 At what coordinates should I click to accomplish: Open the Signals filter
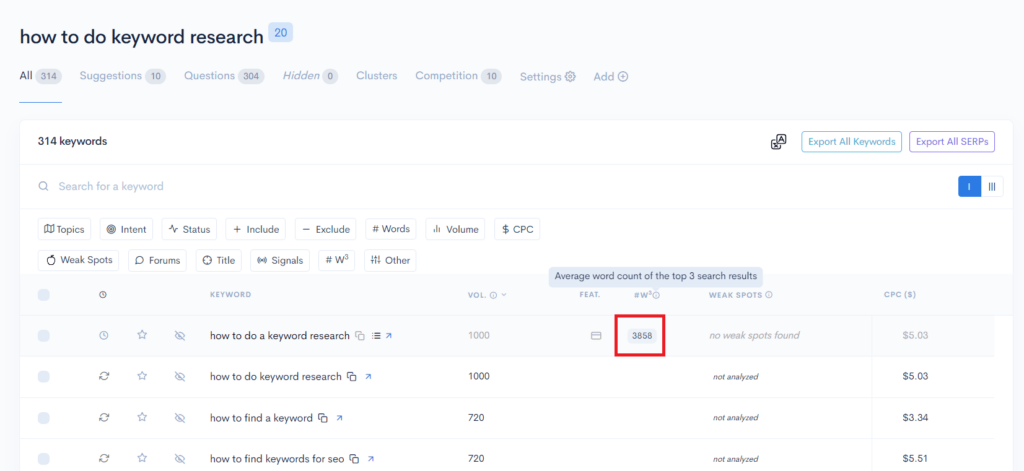(x=280, y=260)
